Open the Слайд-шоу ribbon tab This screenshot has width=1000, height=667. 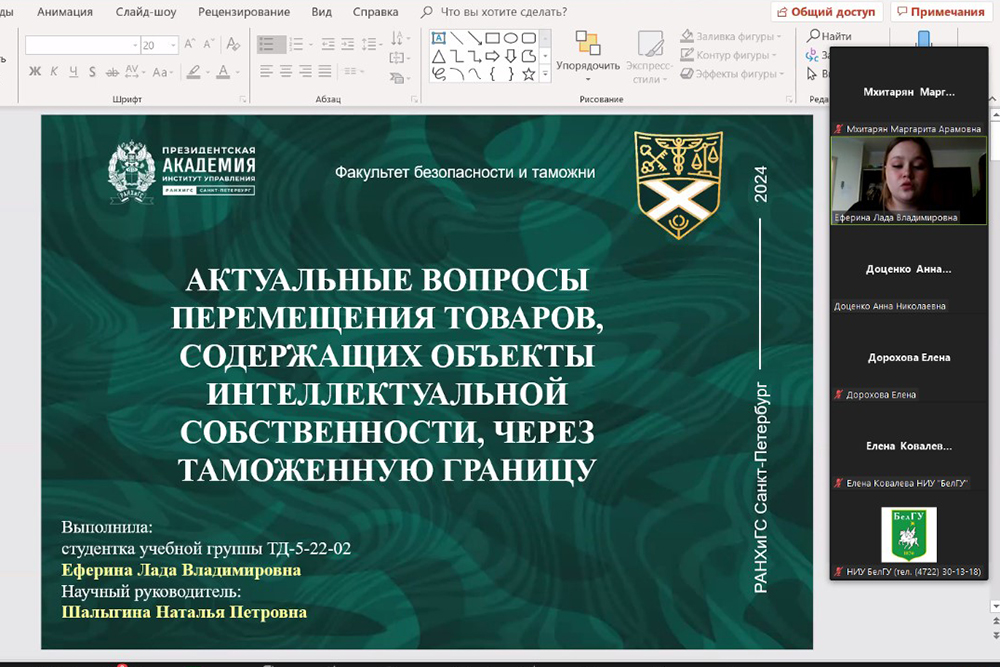(x=148, y=12)
